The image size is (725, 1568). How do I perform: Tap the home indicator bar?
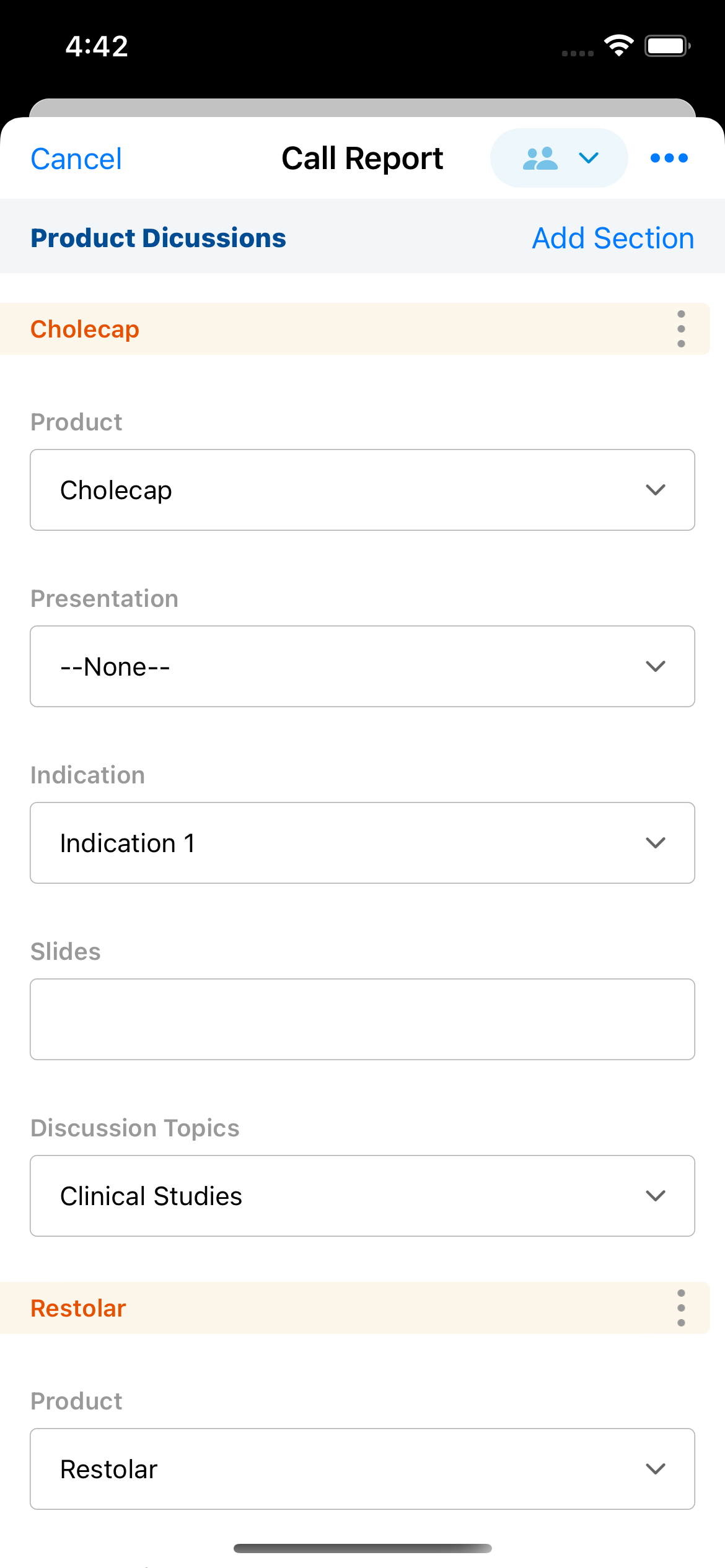point(362,1548)
